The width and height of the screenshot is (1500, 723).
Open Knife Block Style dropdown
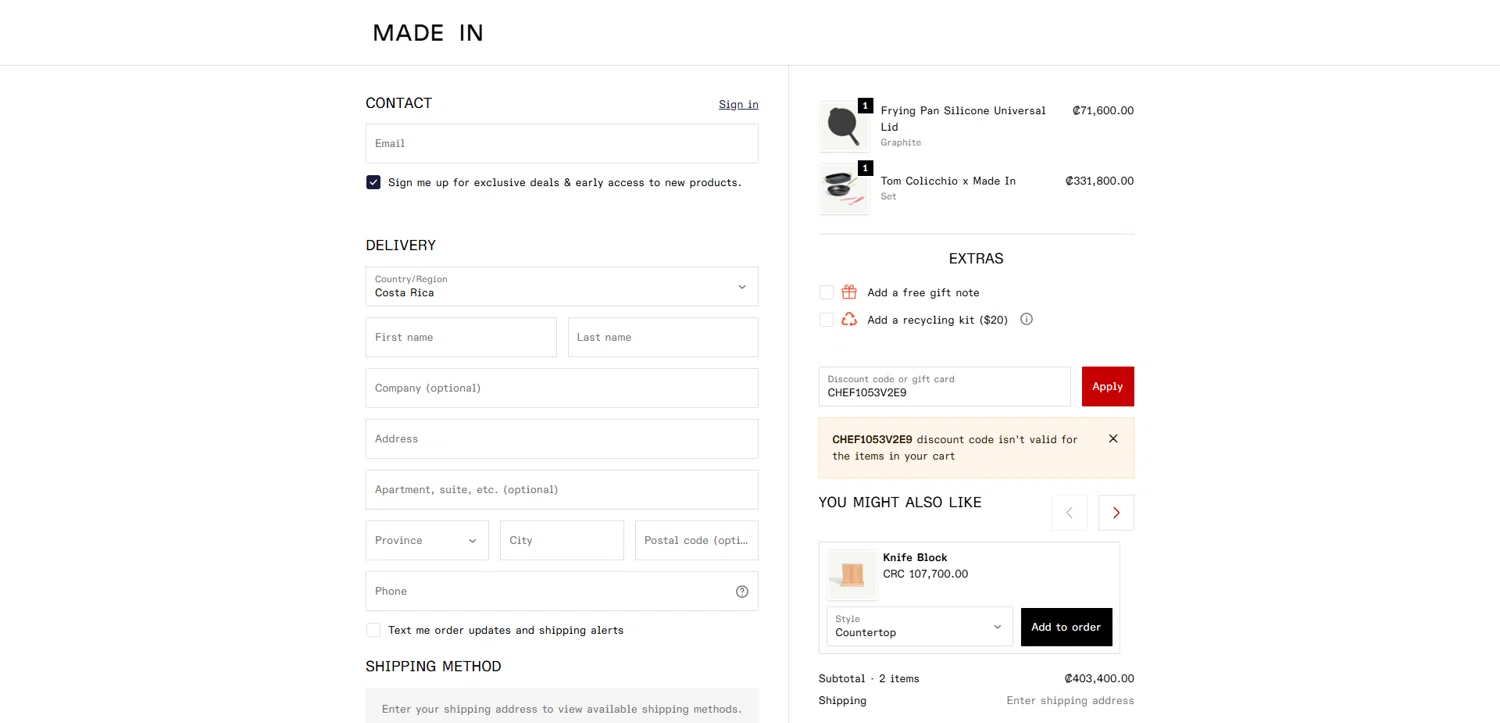click(919, 626)
